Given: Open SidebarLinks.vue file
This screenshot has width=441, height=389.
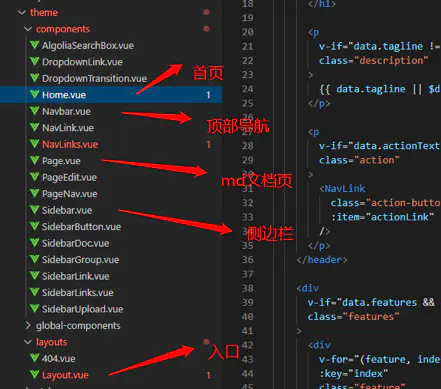Looking at the screenshot, I should (78, 293).
